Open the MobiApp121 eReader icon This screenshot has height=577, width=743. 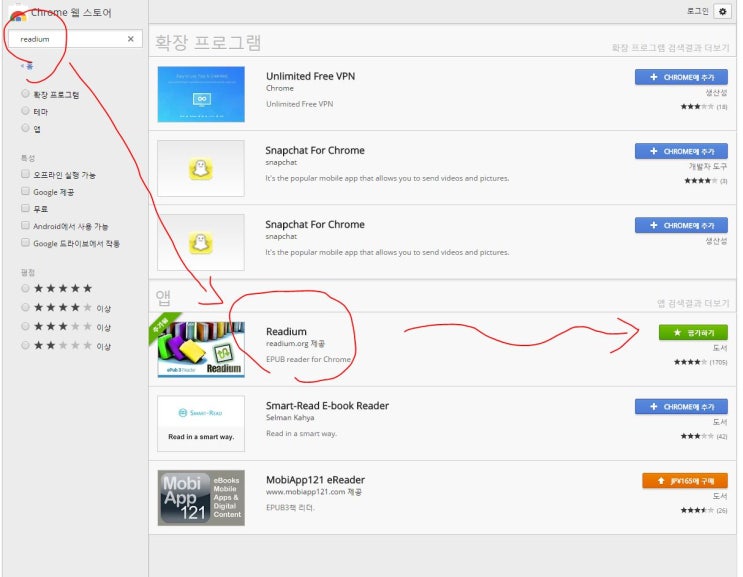pyautogui.click(x=200, y=497)
